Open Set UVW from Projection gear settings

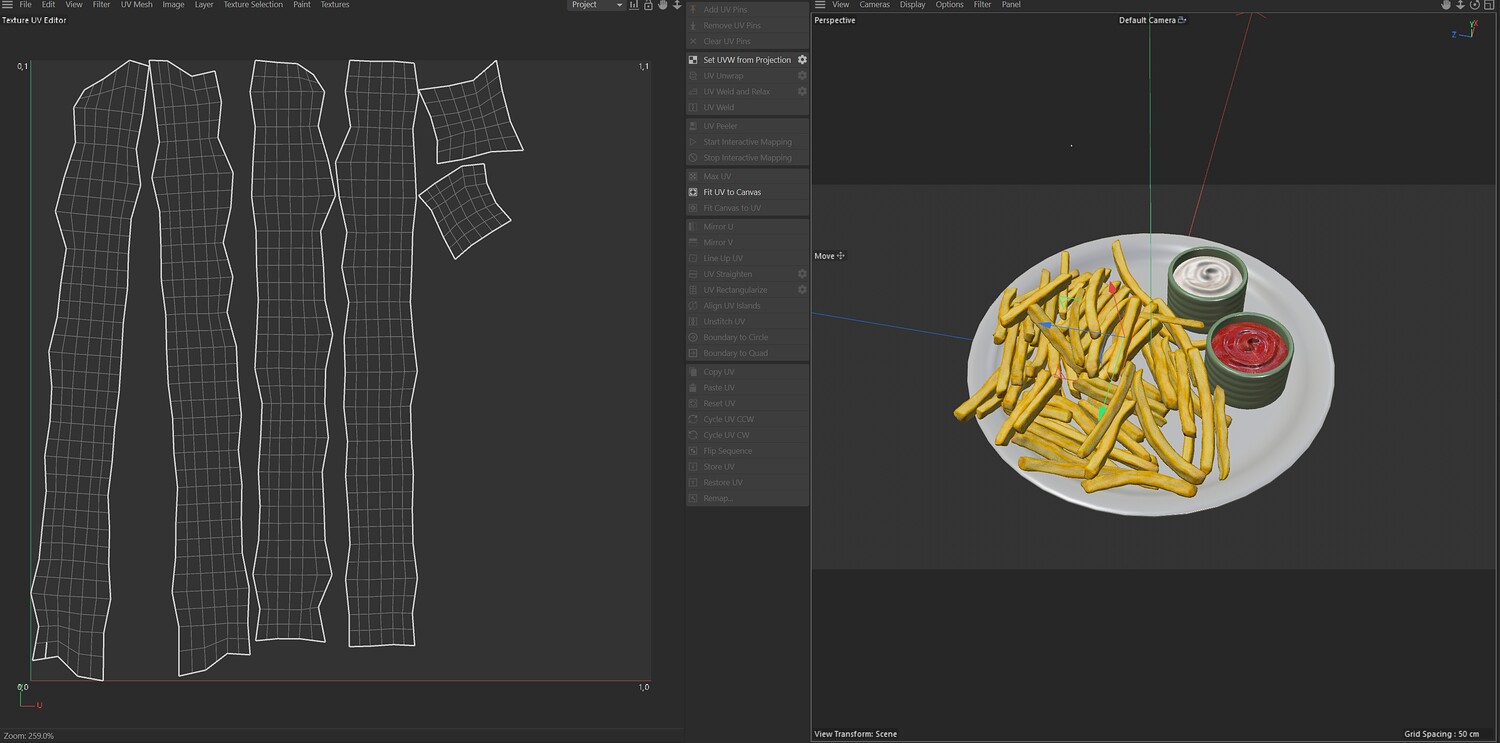coord(802,60)
